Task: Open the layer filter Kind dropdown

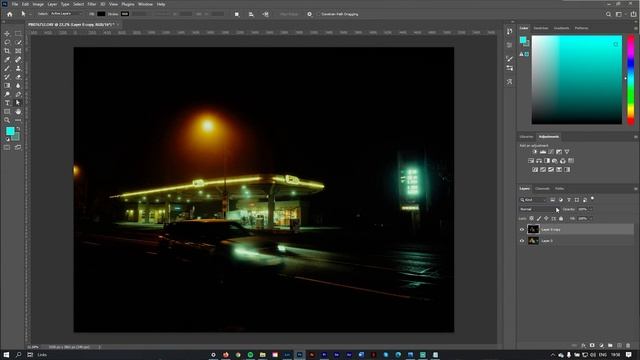Action: 533,200
